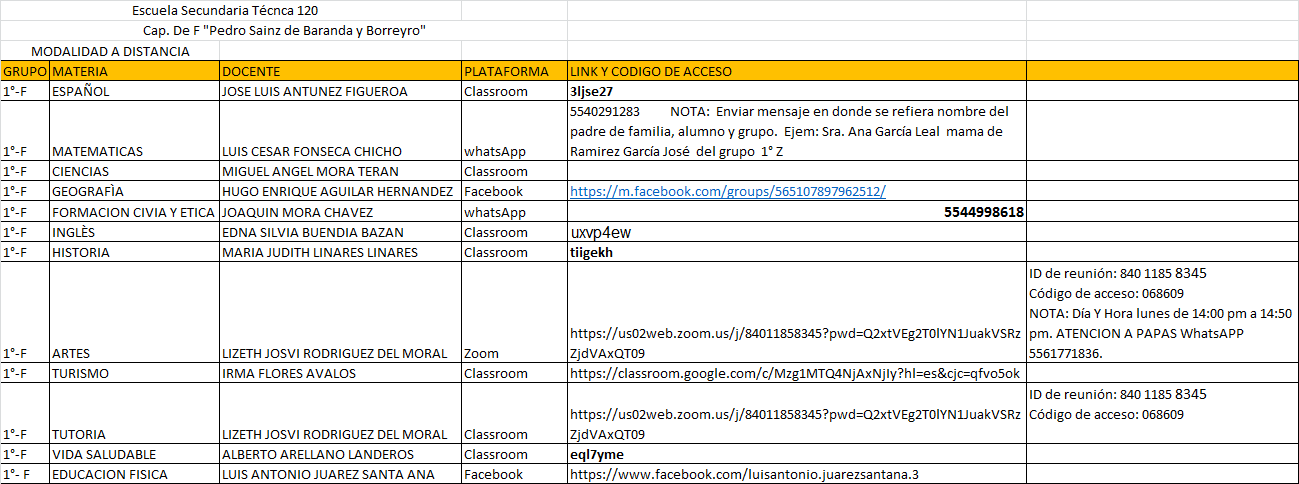This screenshot has height=484, width=1299.
Task: Select the Classroom cell in CIENCIAS row
Action: click(514, 171)
